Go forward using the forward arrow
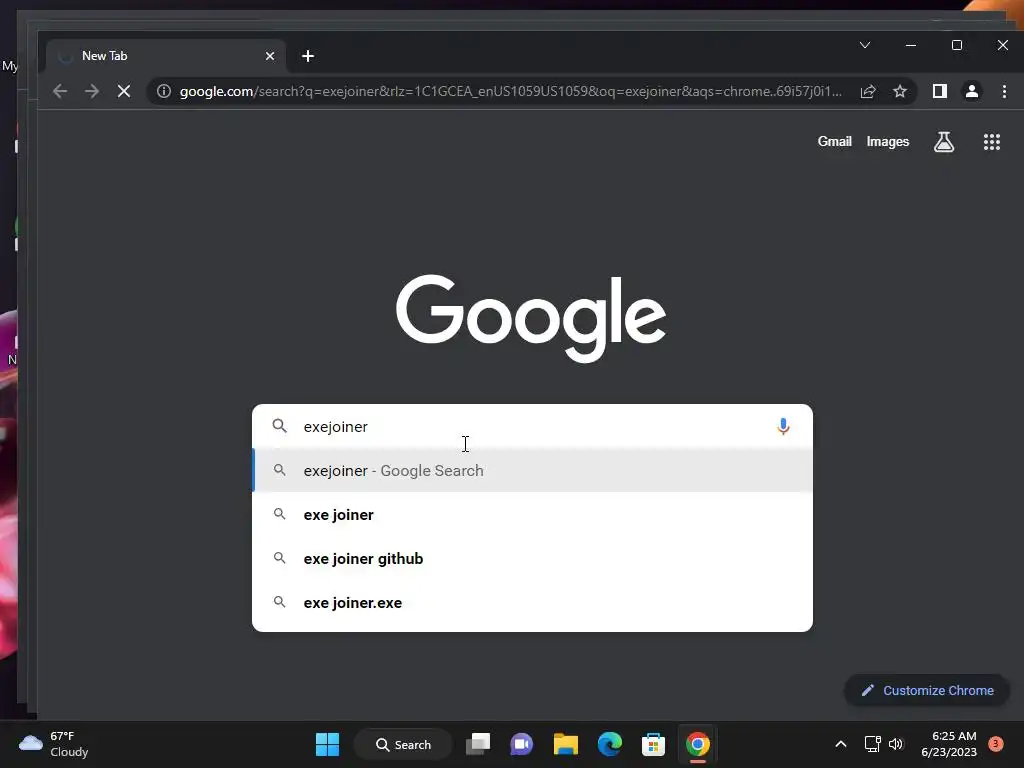Viewport: 1024px width, 768px height. (92, 91)
